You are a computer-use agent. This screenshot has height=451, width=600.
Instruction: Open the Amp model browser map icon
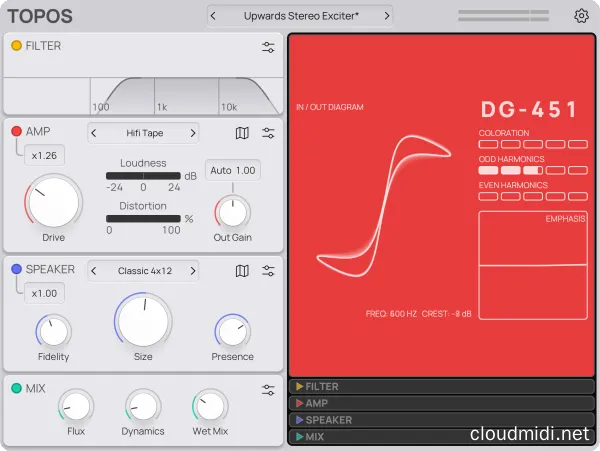pyautogui.click(x=242, y=133)
